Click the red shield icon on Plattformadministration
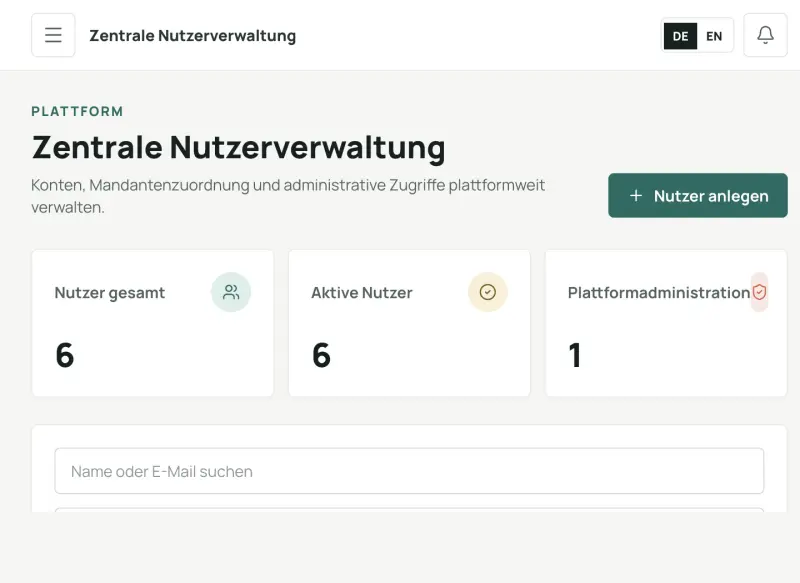800x583 pixels. click(759, 292)
